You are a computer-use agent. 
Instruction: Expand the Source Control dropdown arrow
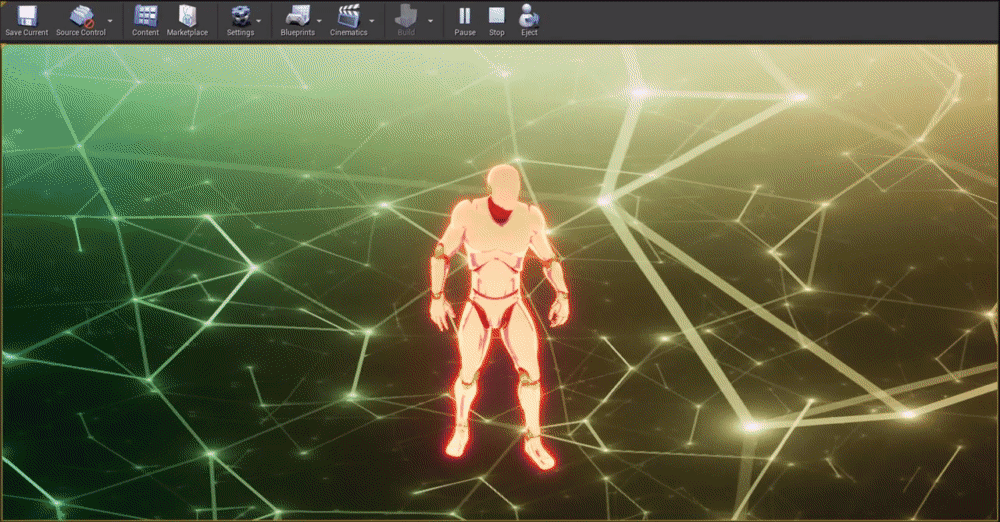click(x=110, y=20)
